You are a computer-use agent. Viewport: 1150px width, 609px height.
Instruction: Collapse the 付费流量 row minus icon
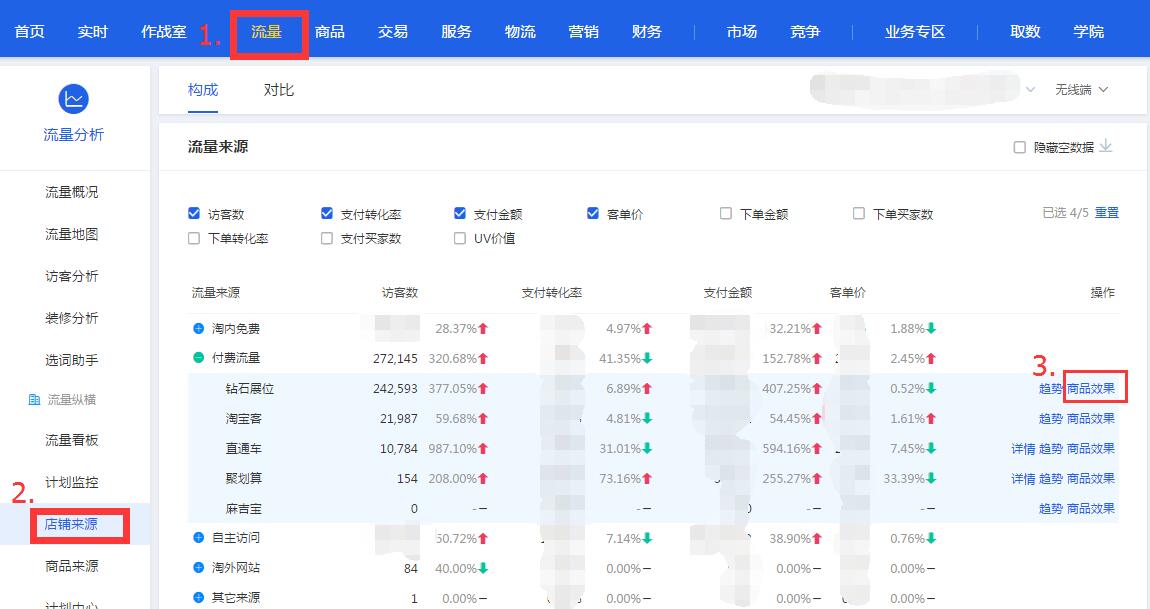tap(198, 358)
